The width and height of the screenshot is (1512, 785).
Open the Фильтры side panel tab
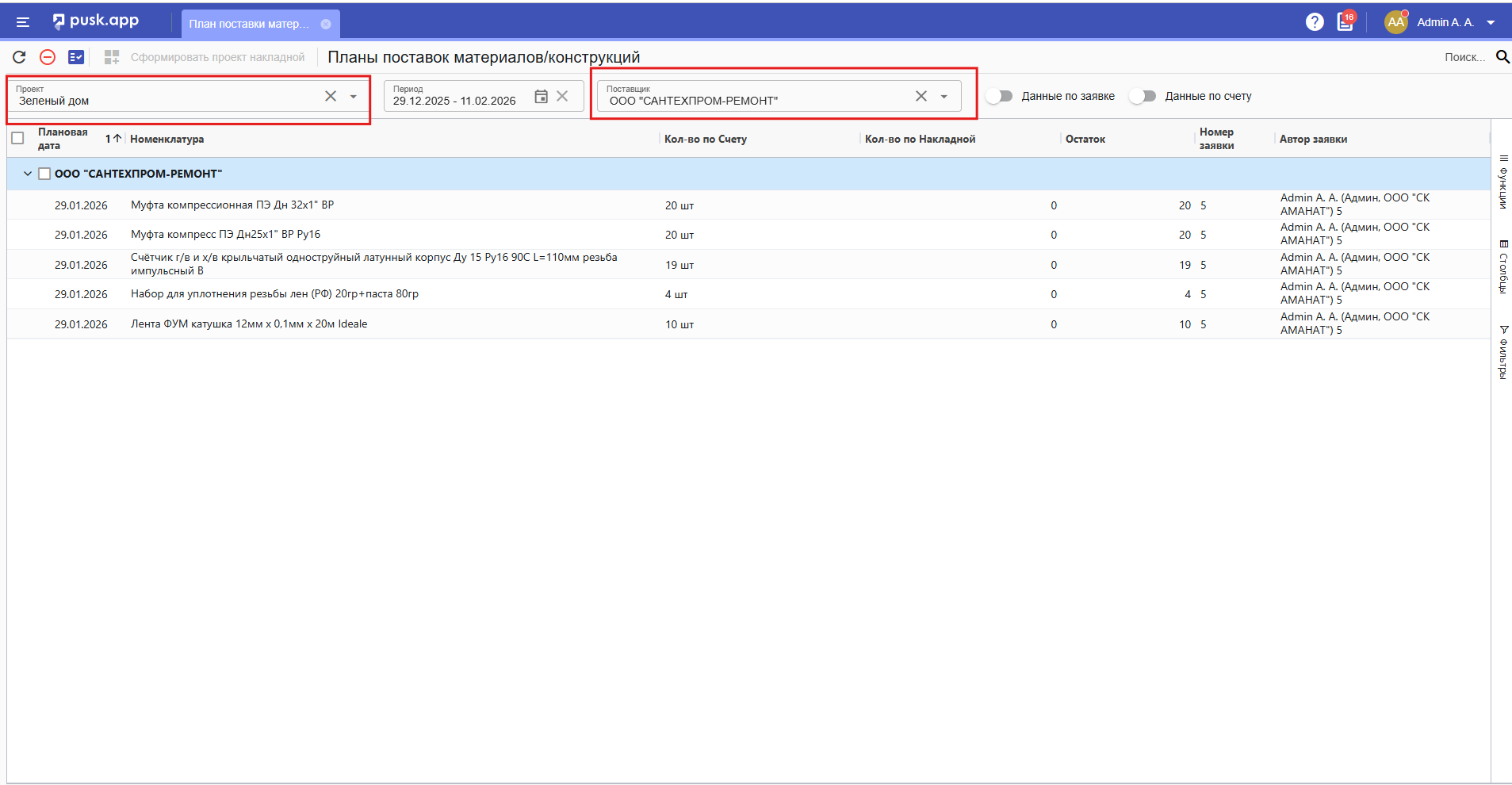tap(1503, 352)
